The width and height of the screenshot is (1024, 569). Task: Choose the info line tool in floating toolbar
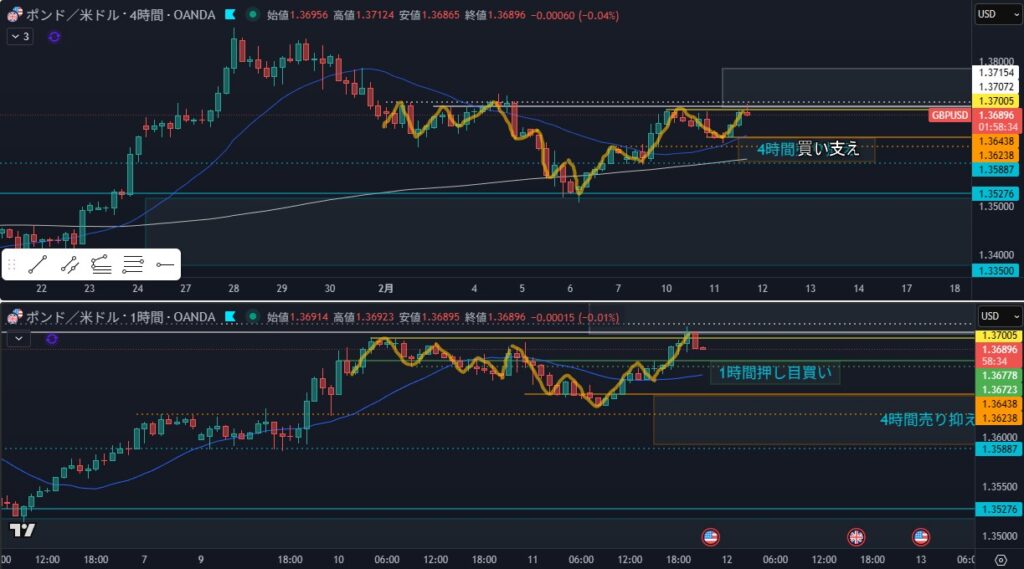70,265
